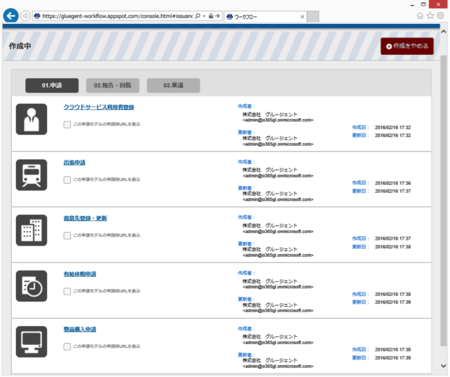Viewport: 450px width, 377px height.
Task: Select the 01.申請 category tab
Action: click(52, 85)
